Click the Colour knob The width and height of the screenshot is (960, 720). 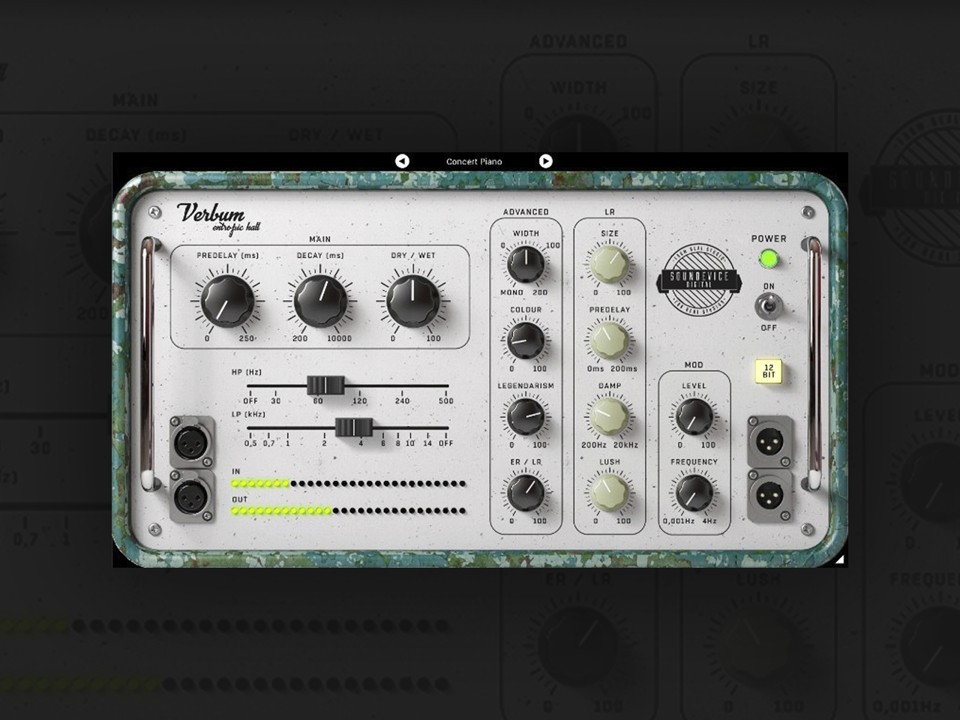(x=526, y=340)
